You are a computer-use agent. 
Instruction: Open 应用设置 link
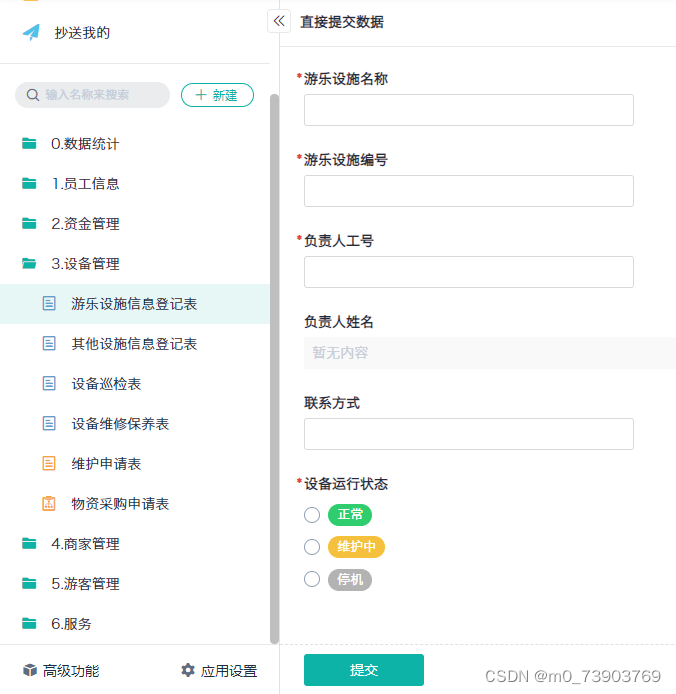pyautogui.click(x=219, y=670)
